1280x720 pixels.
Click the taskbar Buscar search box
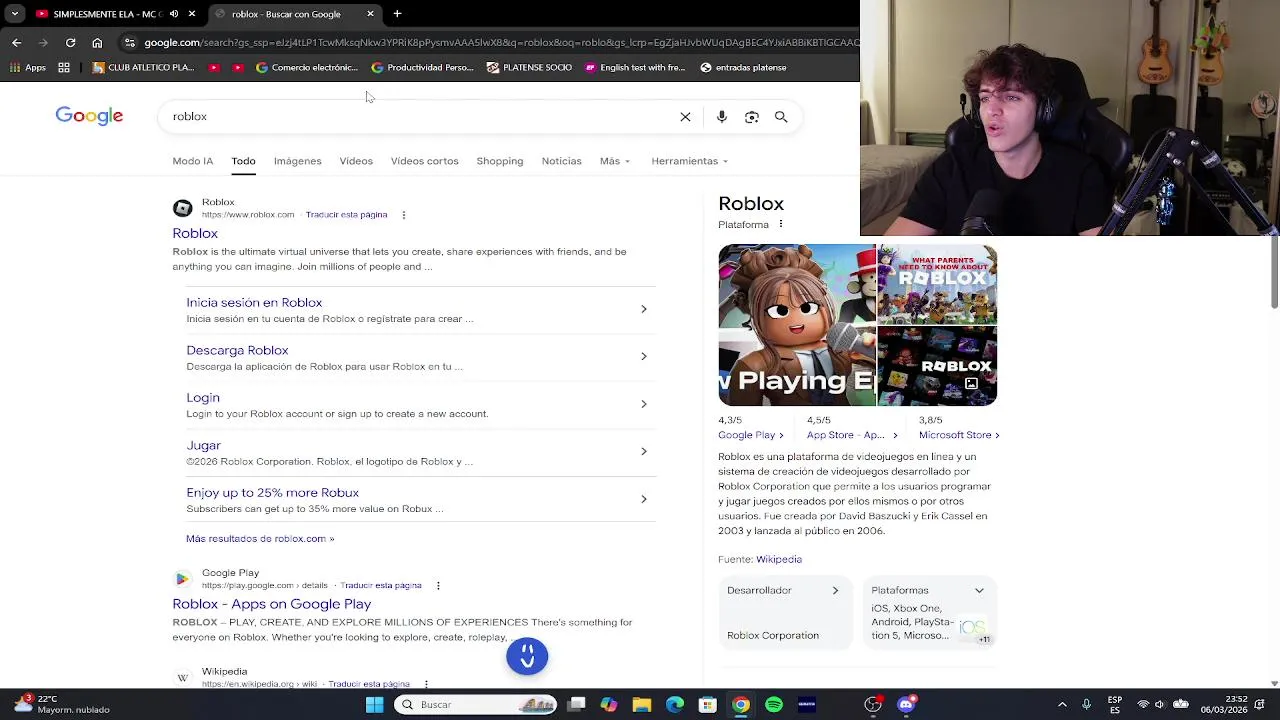point(475,705)
